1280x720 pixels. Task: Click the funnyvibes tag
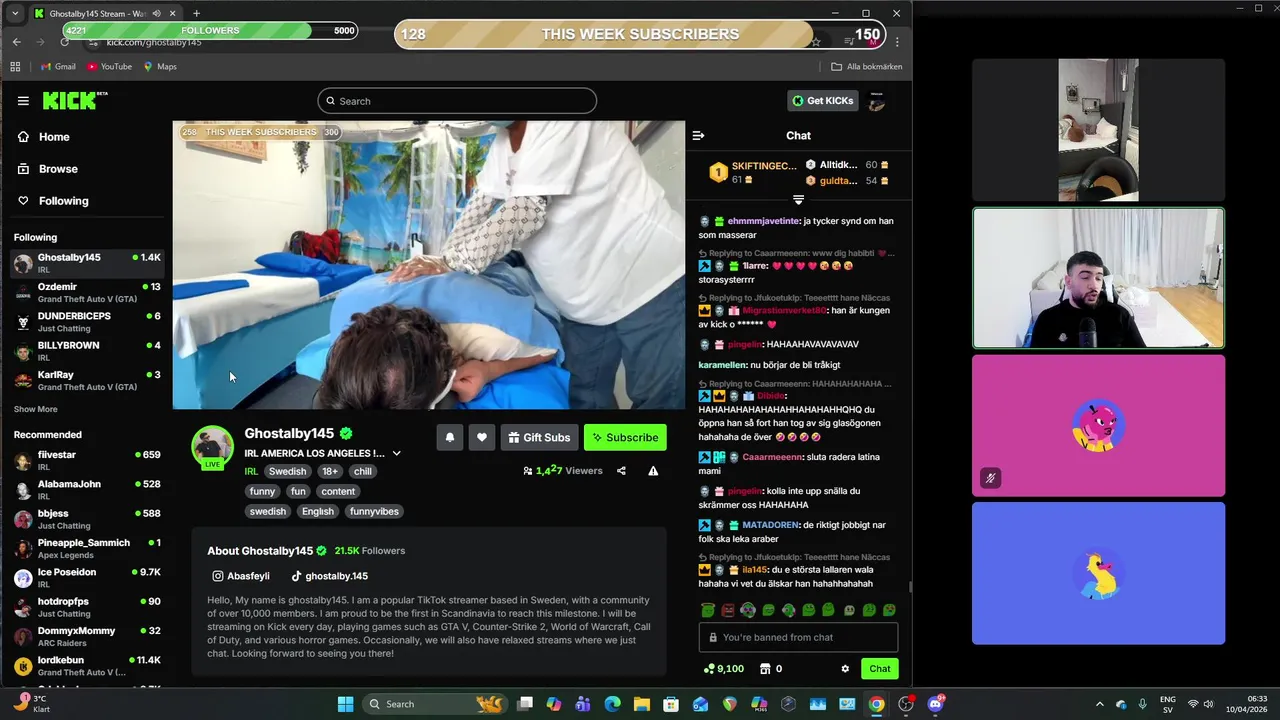374,511
